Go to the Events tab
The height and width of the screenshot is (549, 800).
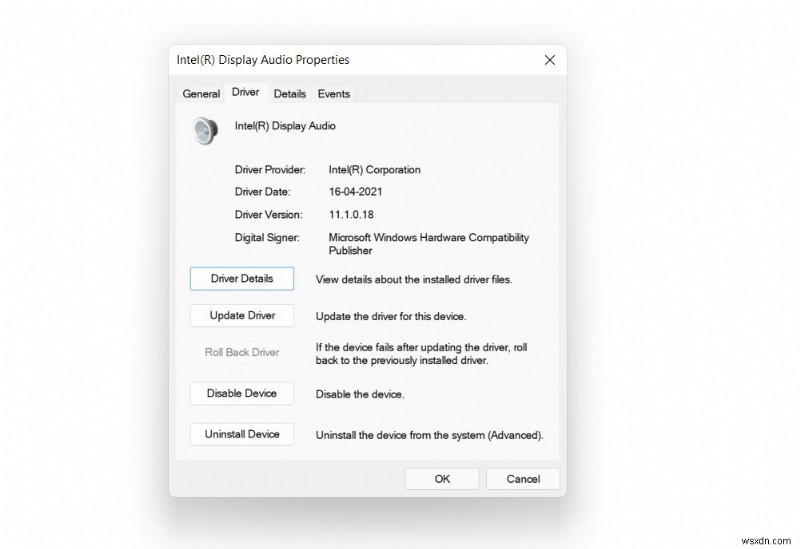pyautogui.click(x=334, y=94)
